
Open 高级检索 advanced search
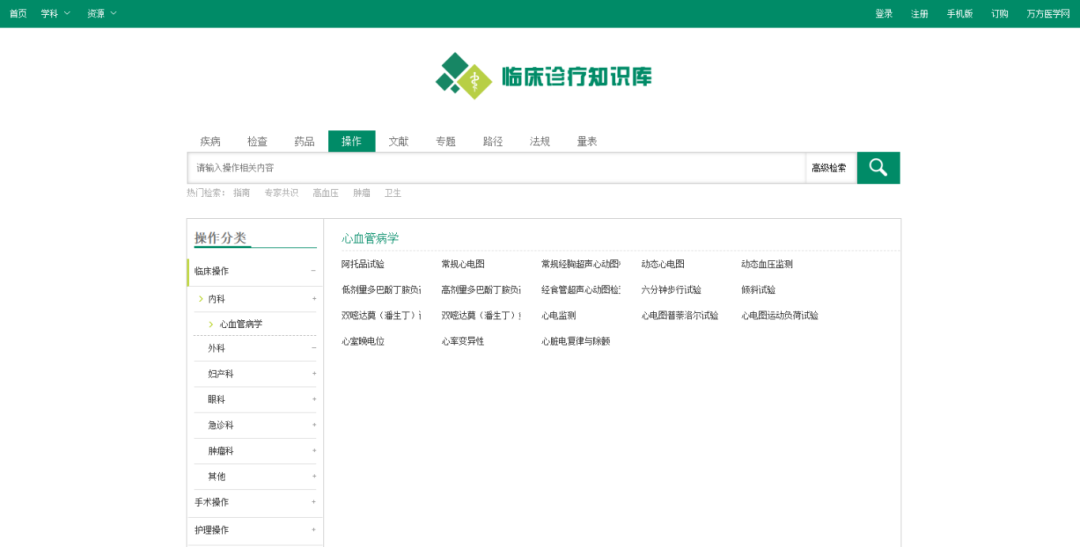pyautogui.click(x=829, y=167)
